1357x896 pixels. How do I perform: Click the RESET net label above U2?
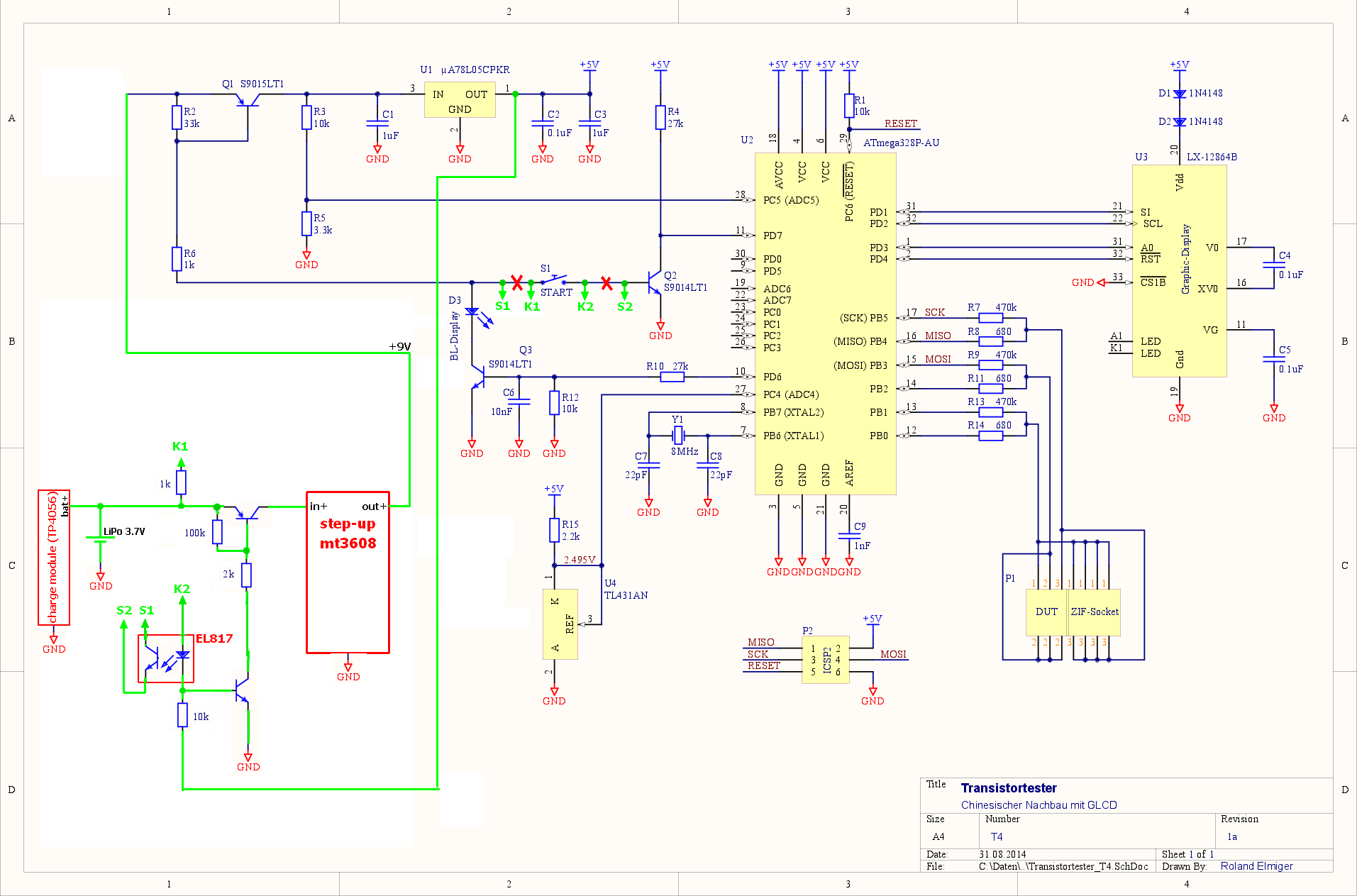click(901, 123)
